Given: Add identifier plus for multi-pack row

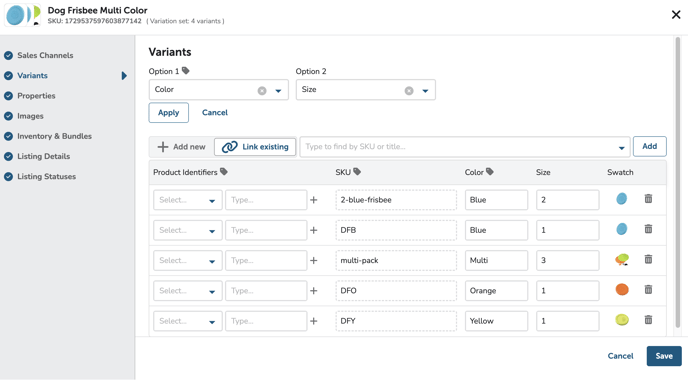Looking at the screenshot, I should 314,261.
